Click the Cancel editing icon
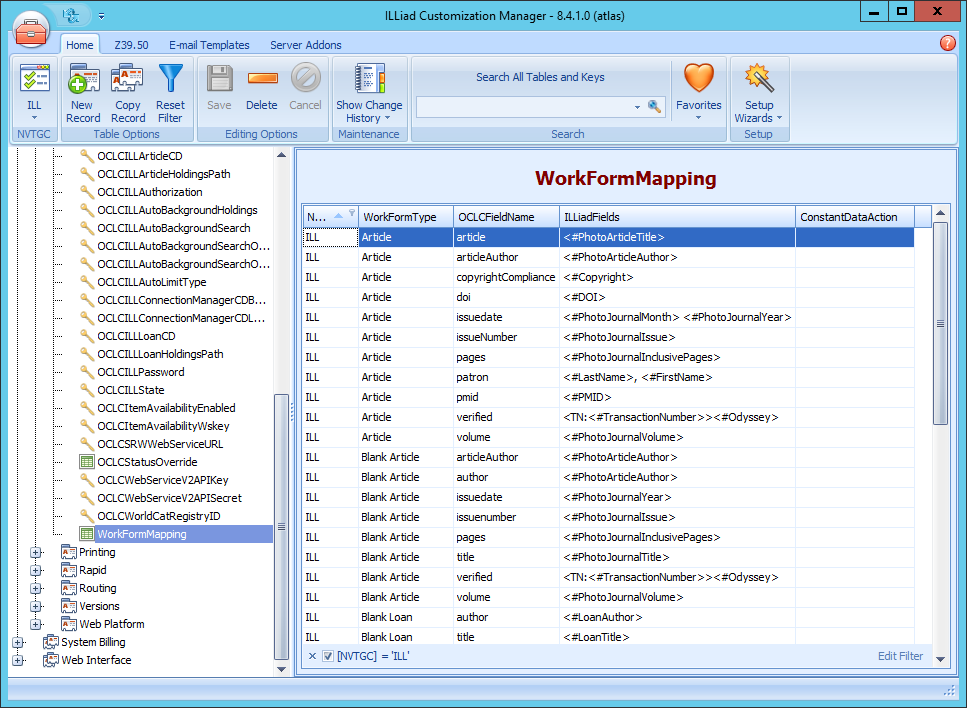The width and height of the screenshot is (967, 708). 305,90
